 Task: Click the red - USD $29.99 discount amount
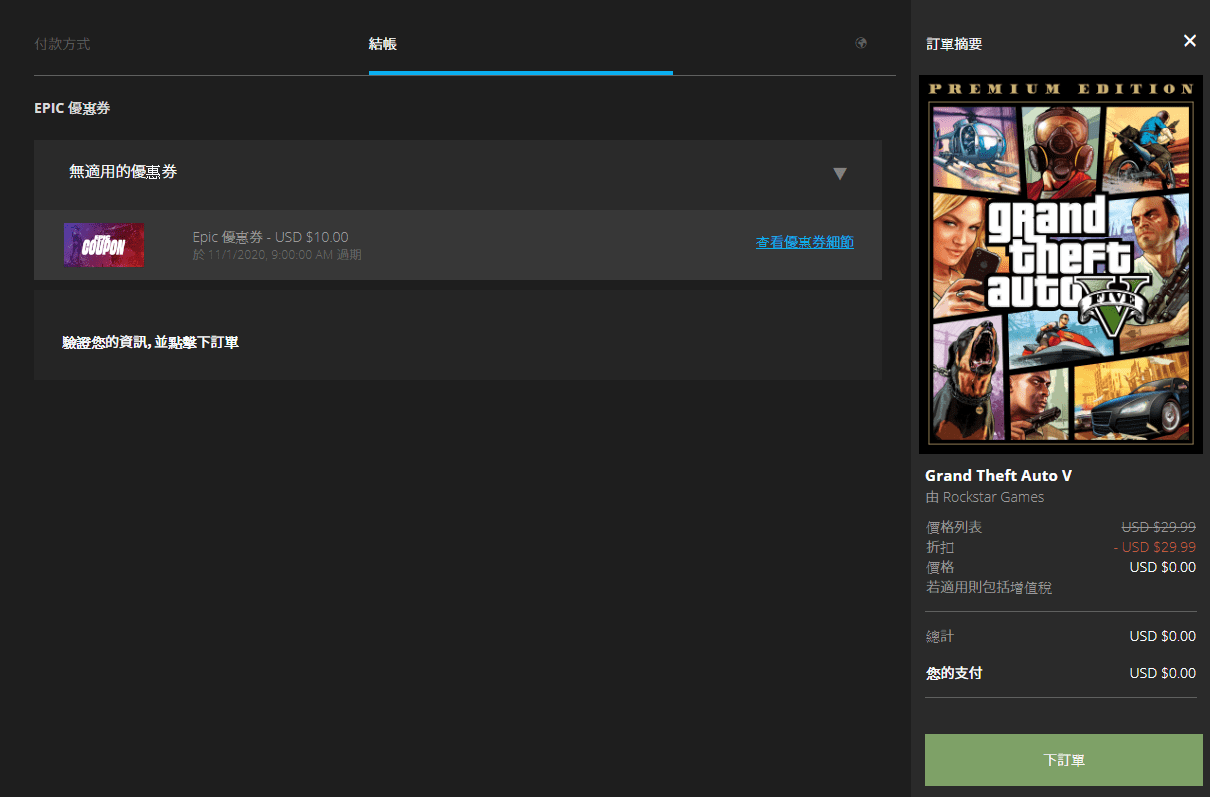(1154, 547)
